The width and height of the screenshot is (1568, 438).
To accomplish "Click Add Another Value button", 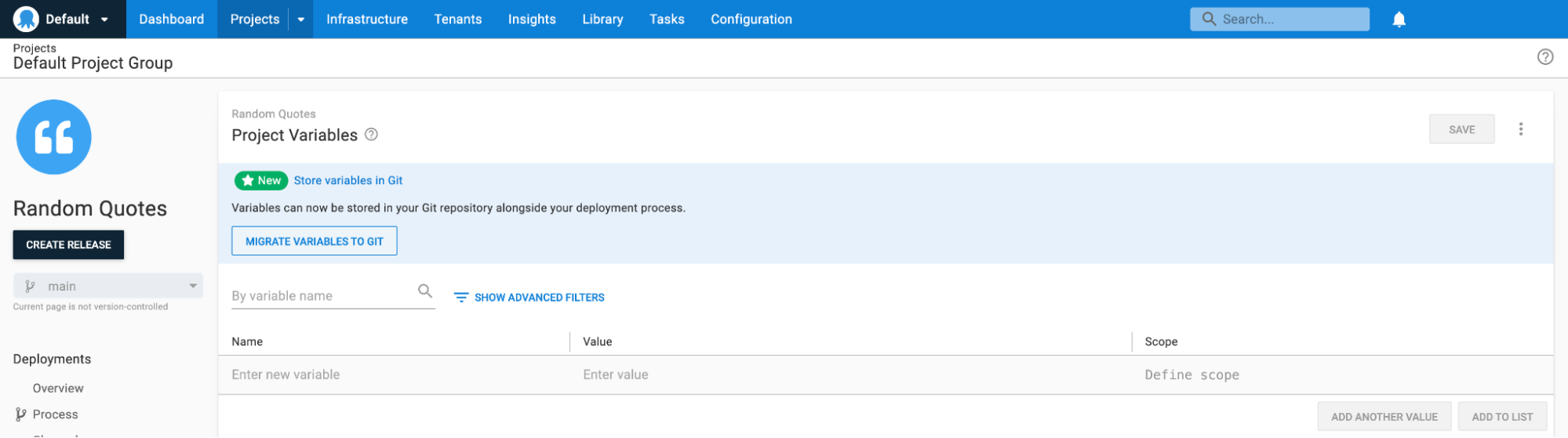I will pos(1384,417).
